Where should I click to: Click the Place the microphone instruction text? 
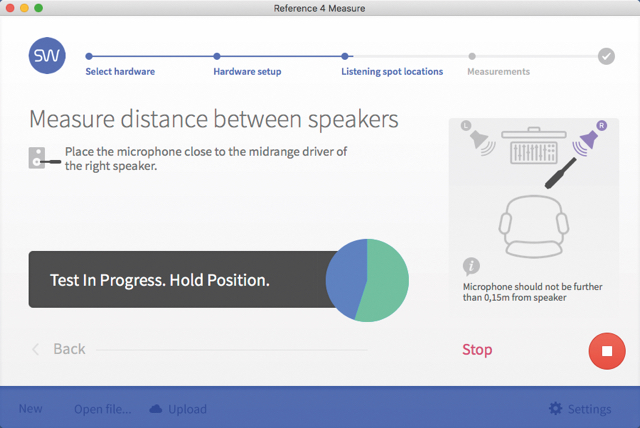206,158
